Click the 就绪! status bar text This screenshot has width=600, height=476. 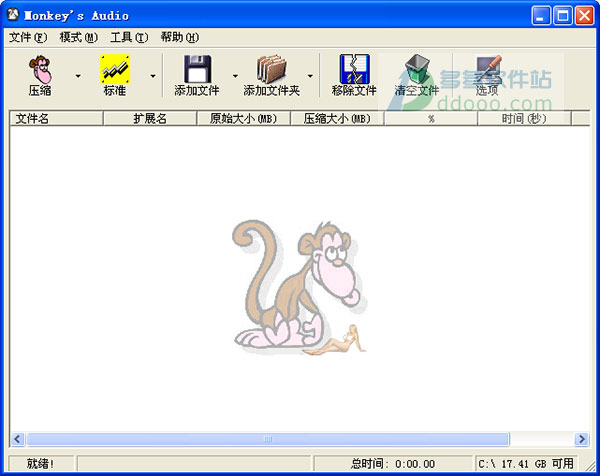pyautogui.click(x=41, y=464)
